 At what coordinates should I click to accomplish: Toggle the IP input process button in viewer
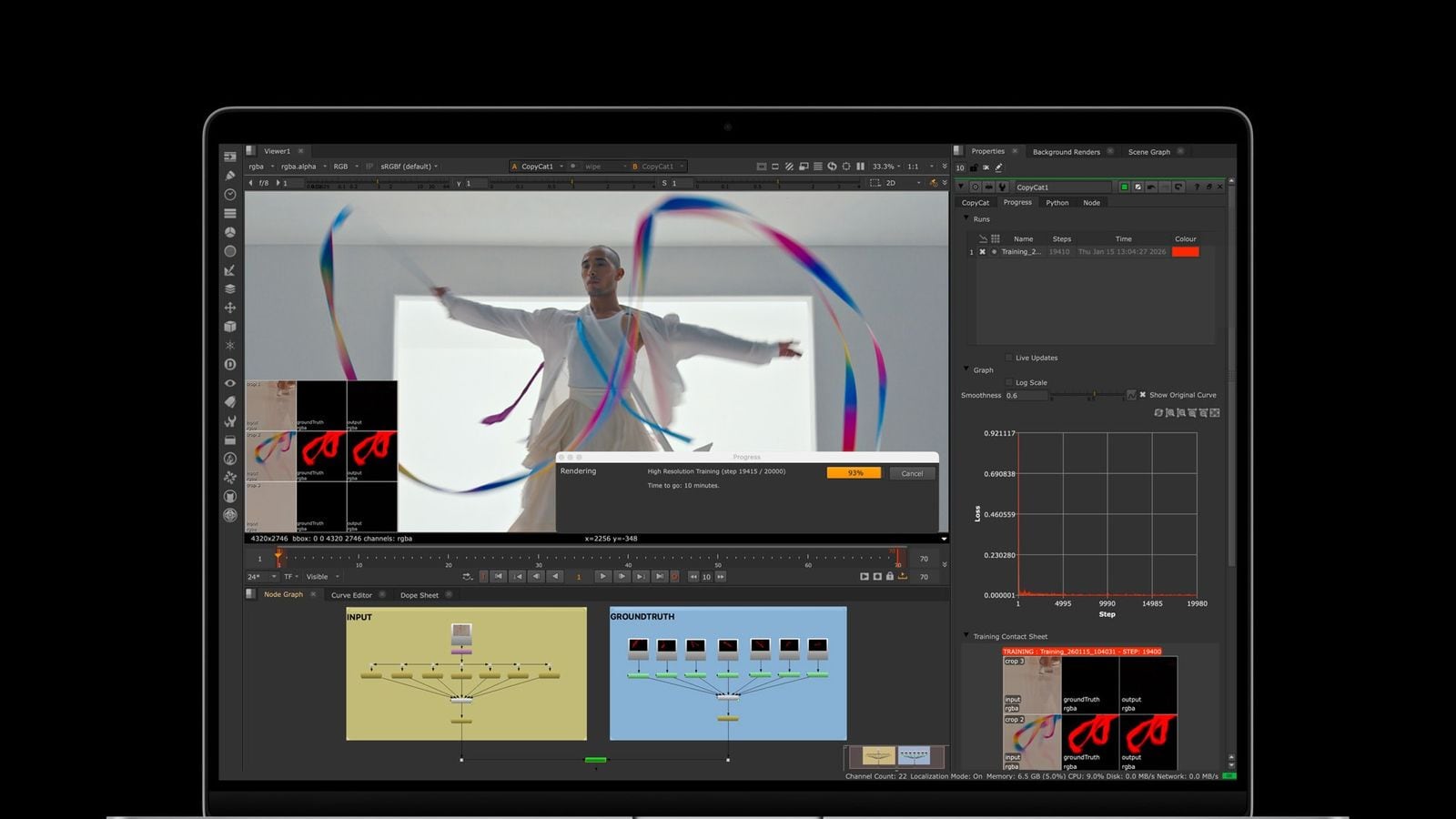click(369, 167)
